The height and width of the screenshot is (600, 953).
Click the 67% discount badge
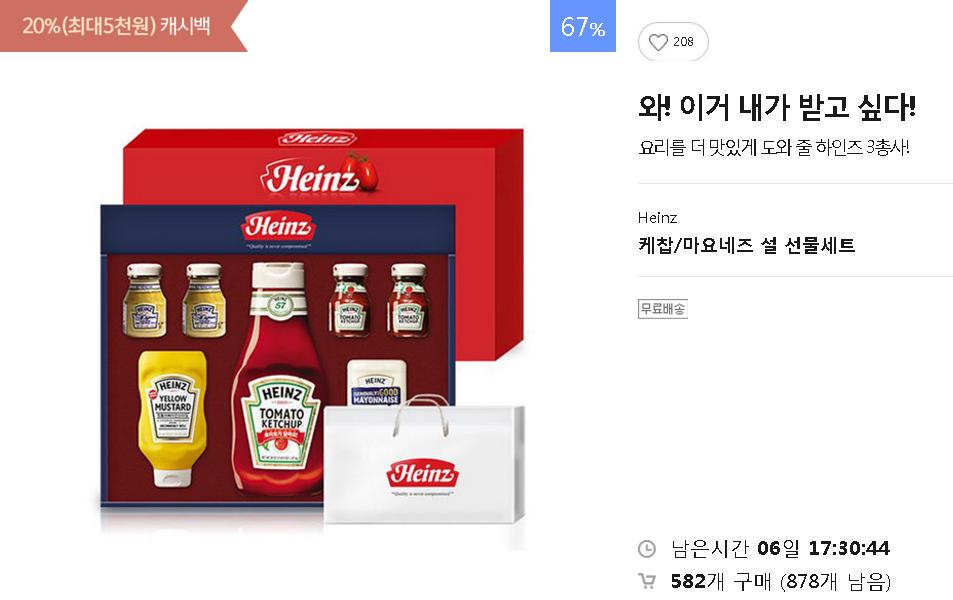pos(583,26)
